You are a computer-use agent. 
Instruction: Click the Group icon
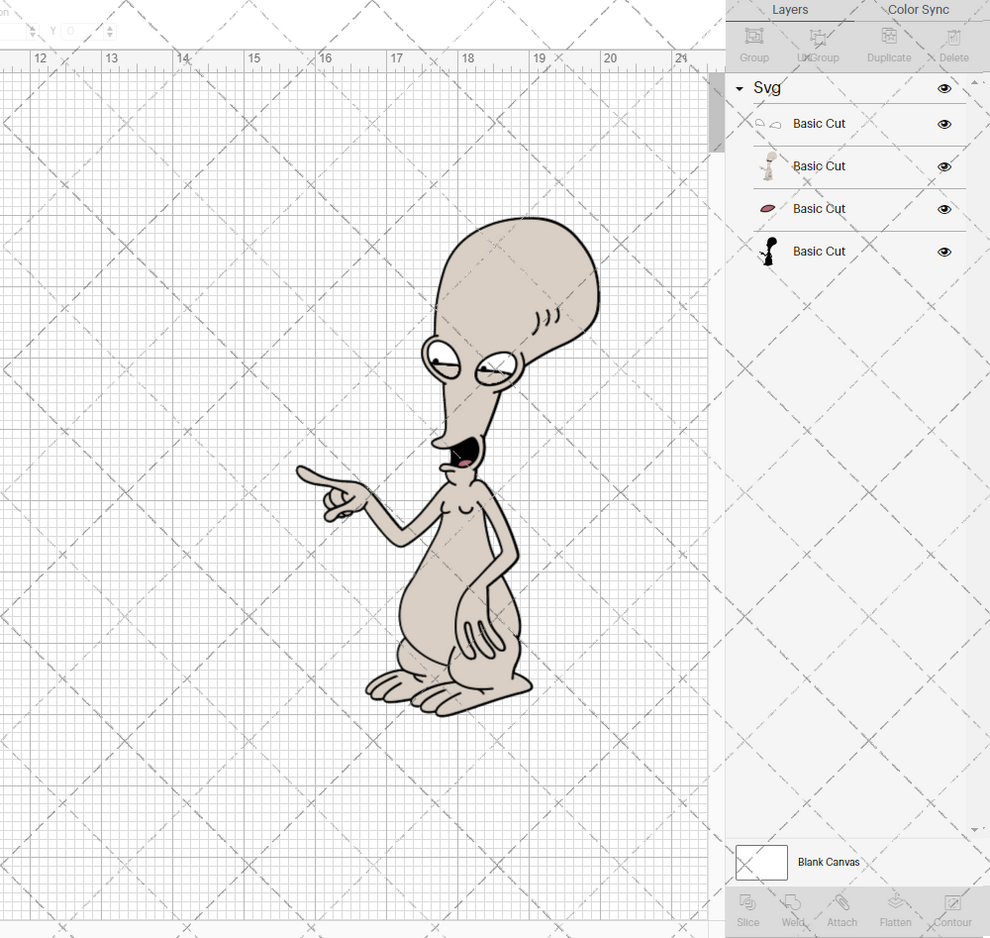[753, 45]
